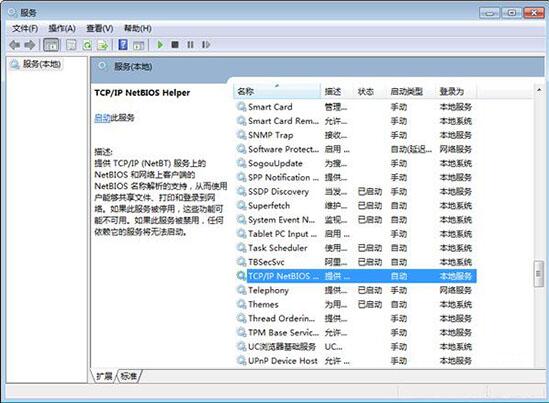The height and width of the screenshot is (403, 549).
Task: Click the Back arrow in toolbar
Action: [15, 45]
